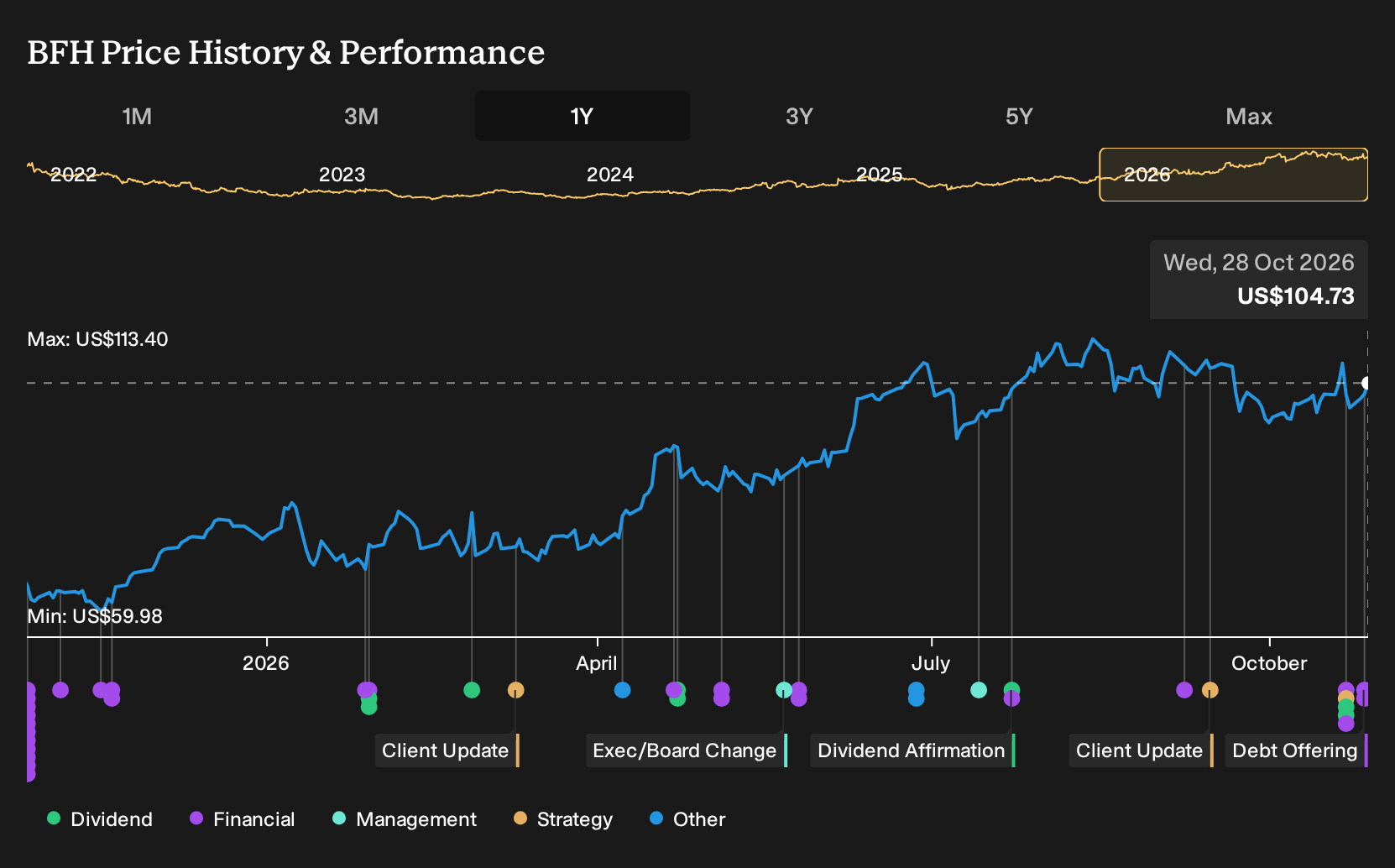Click the blue Other marker at July
Image resolution: width=1395 pixels, height=868 pixels.
tap(916, 690)
